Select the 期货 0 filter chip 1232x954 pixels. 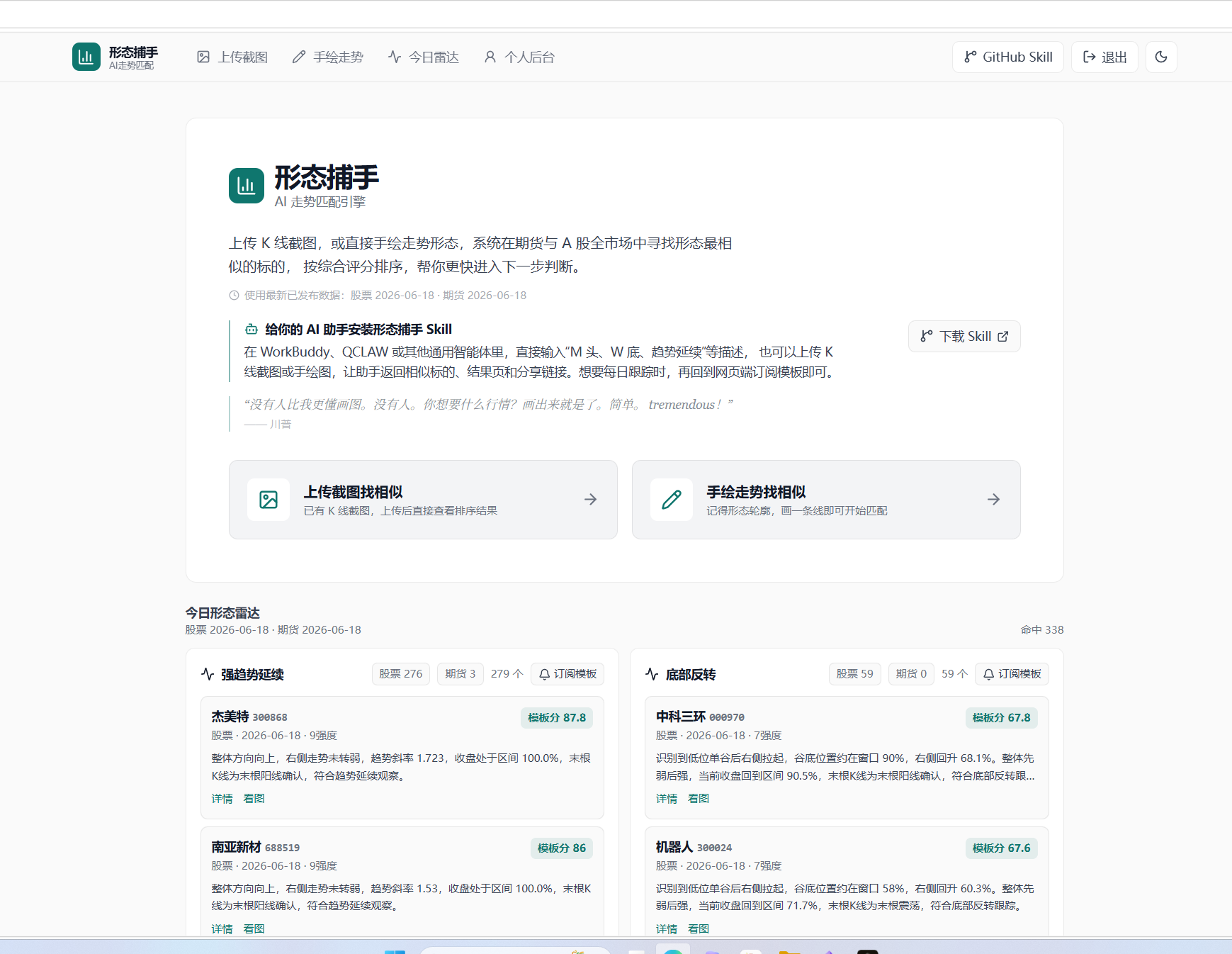coord(912,674)
